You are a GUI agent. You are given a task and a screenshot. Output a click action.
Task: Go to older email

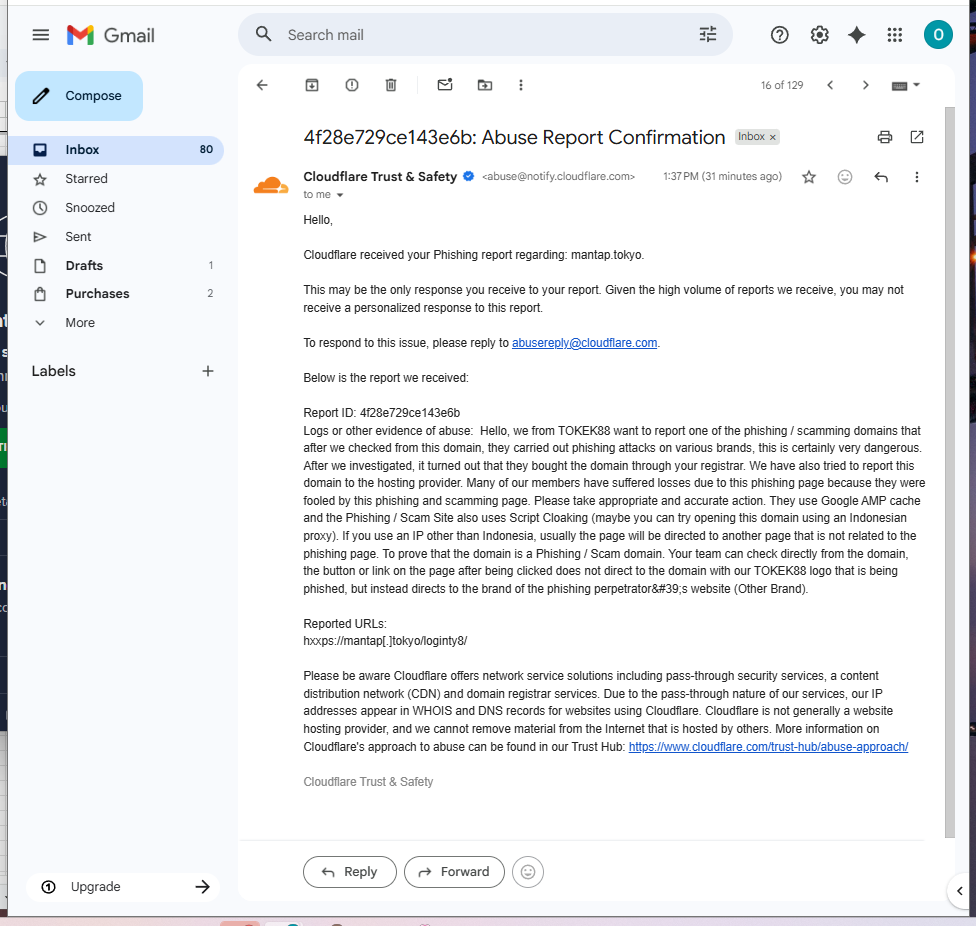click(865, 85)
